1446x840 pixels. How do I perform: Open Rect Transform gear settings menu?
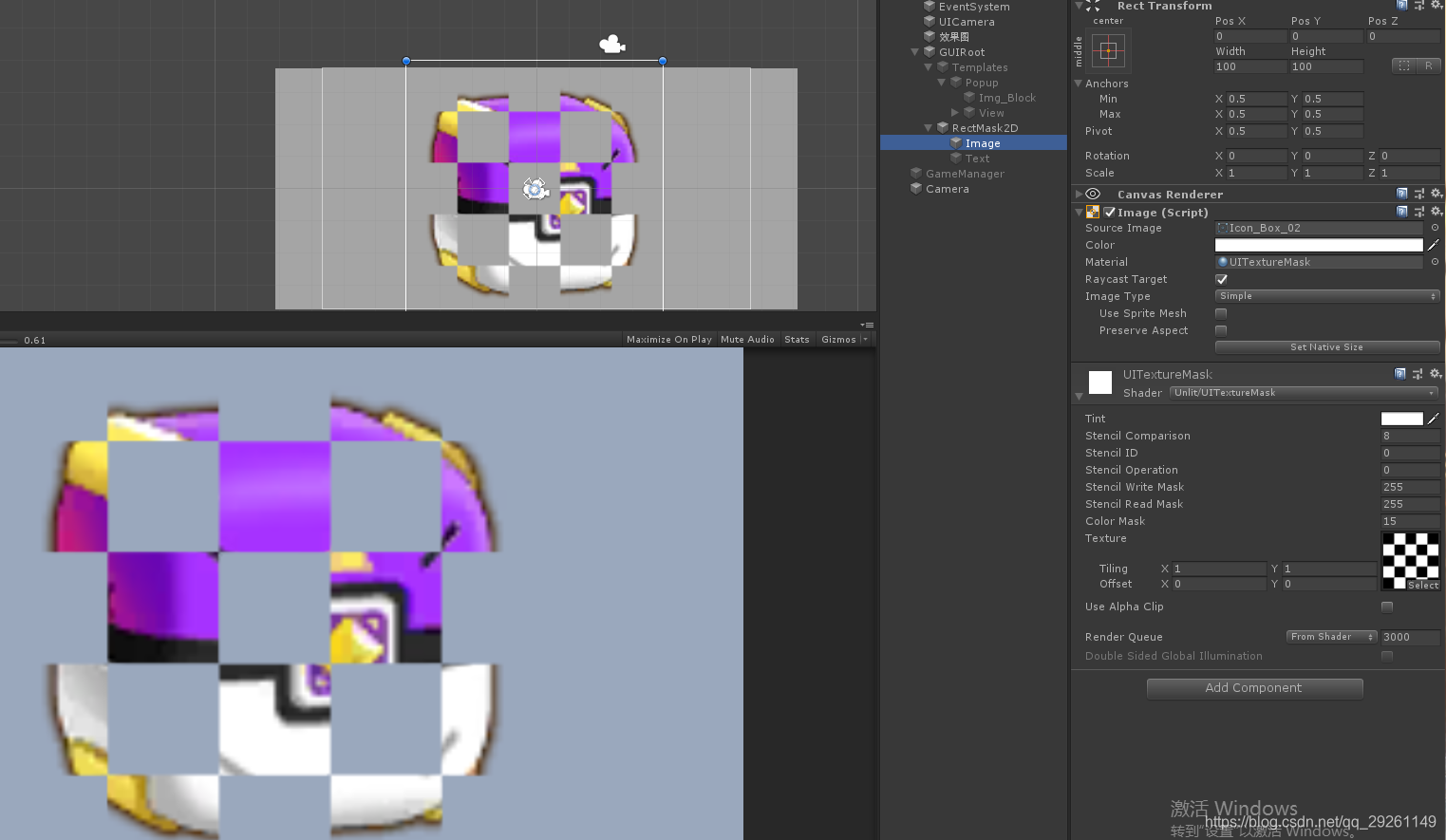pyautogui.click(x=1437, y=6)
